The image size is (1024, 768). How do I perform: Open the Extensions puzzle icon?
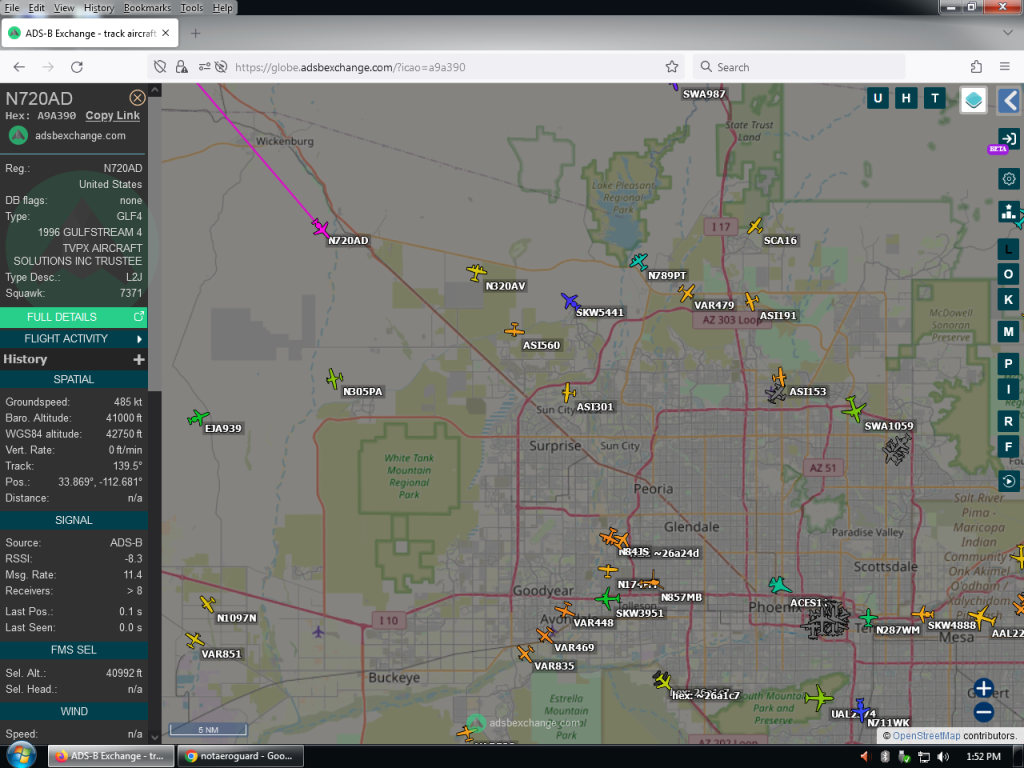976,67
